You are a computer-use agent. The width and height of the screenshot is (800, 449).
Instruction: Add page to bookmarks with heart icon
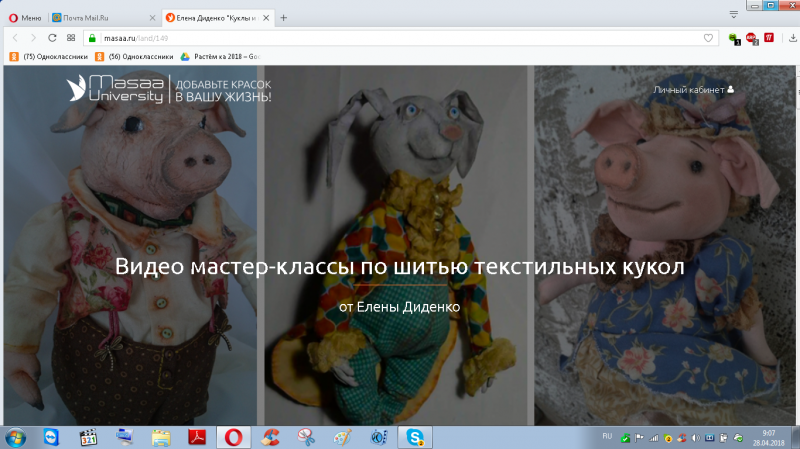(x=708, y=38)
